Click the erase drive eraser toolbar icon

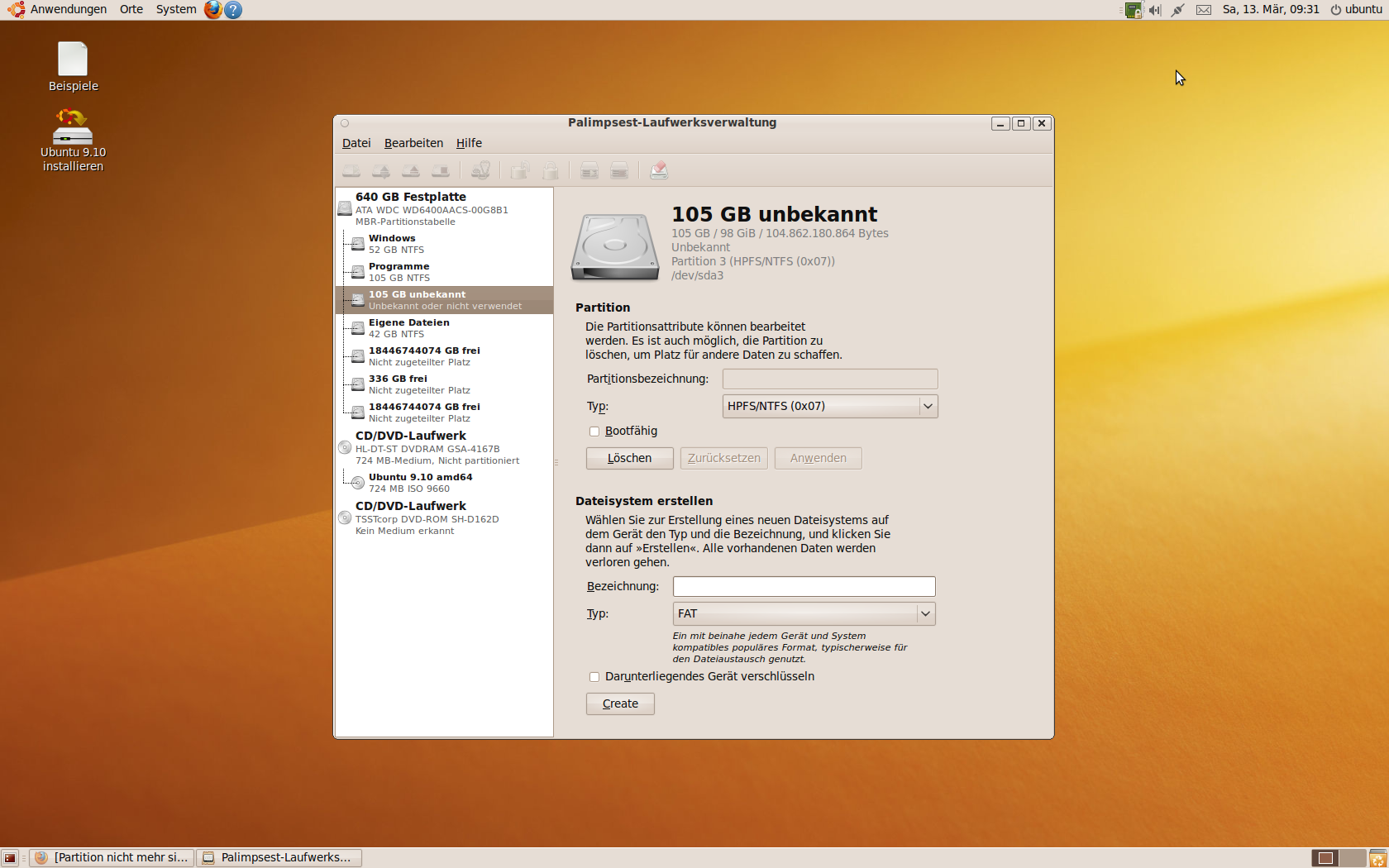pos(659,171)
